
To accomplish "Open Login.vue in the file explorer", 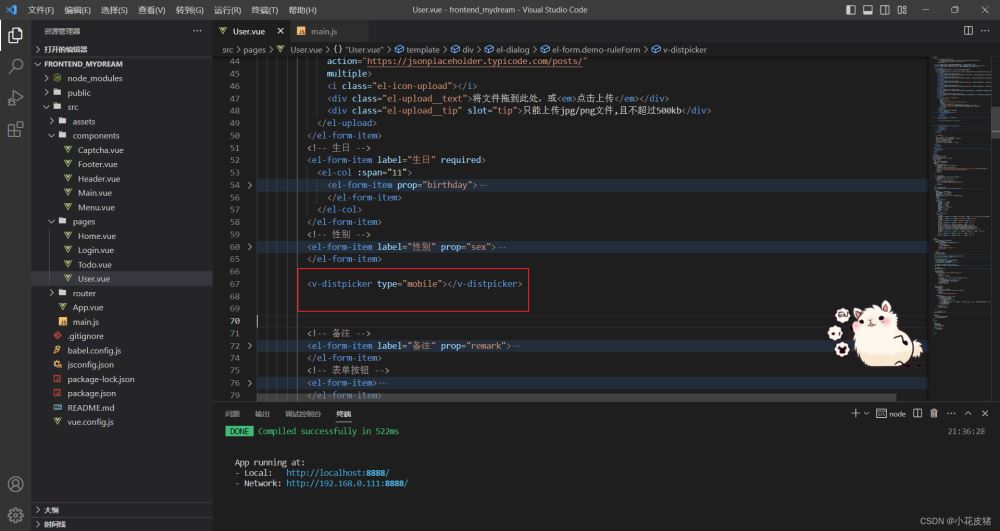I will (x=96, y=250).
